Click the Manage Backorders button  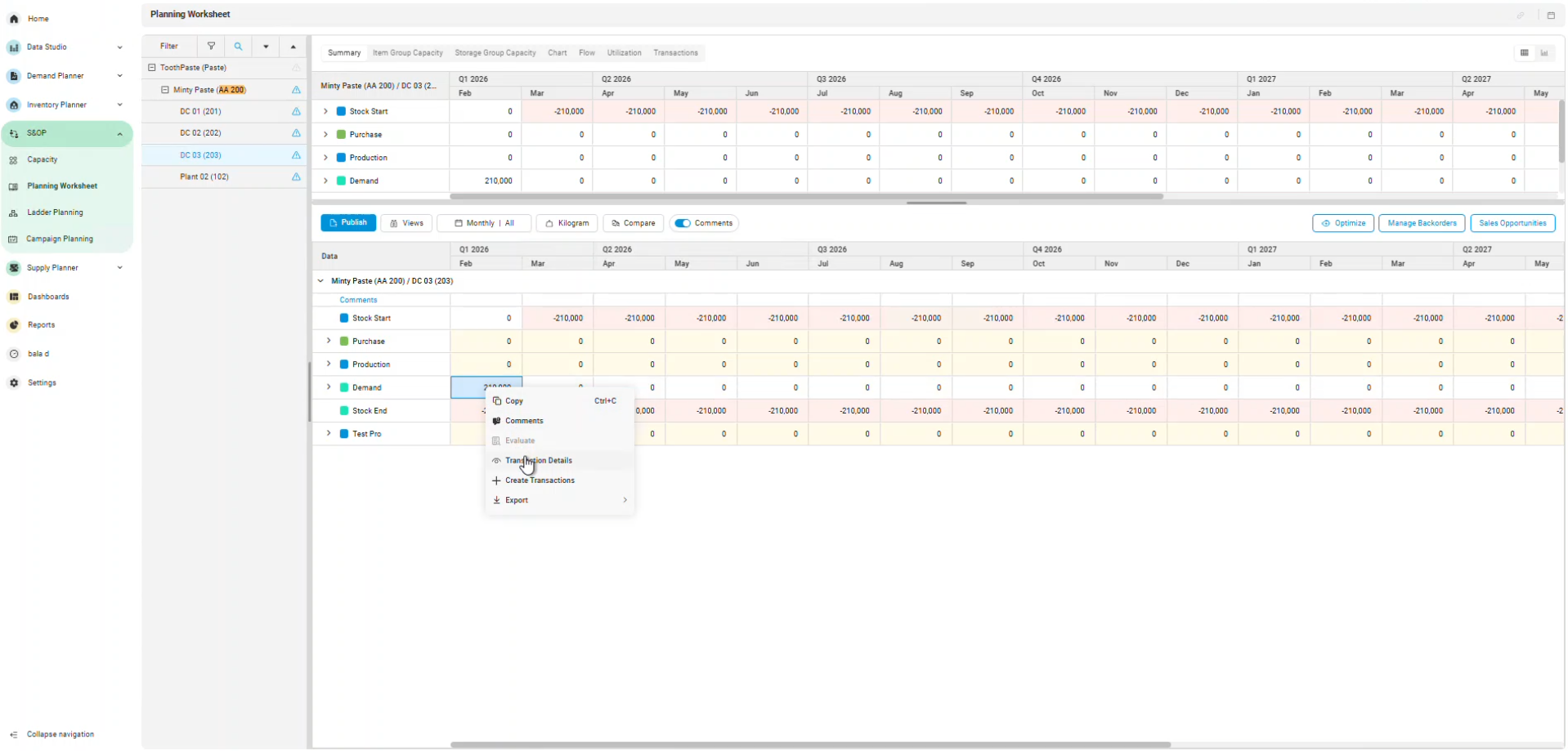[1421, 223]
